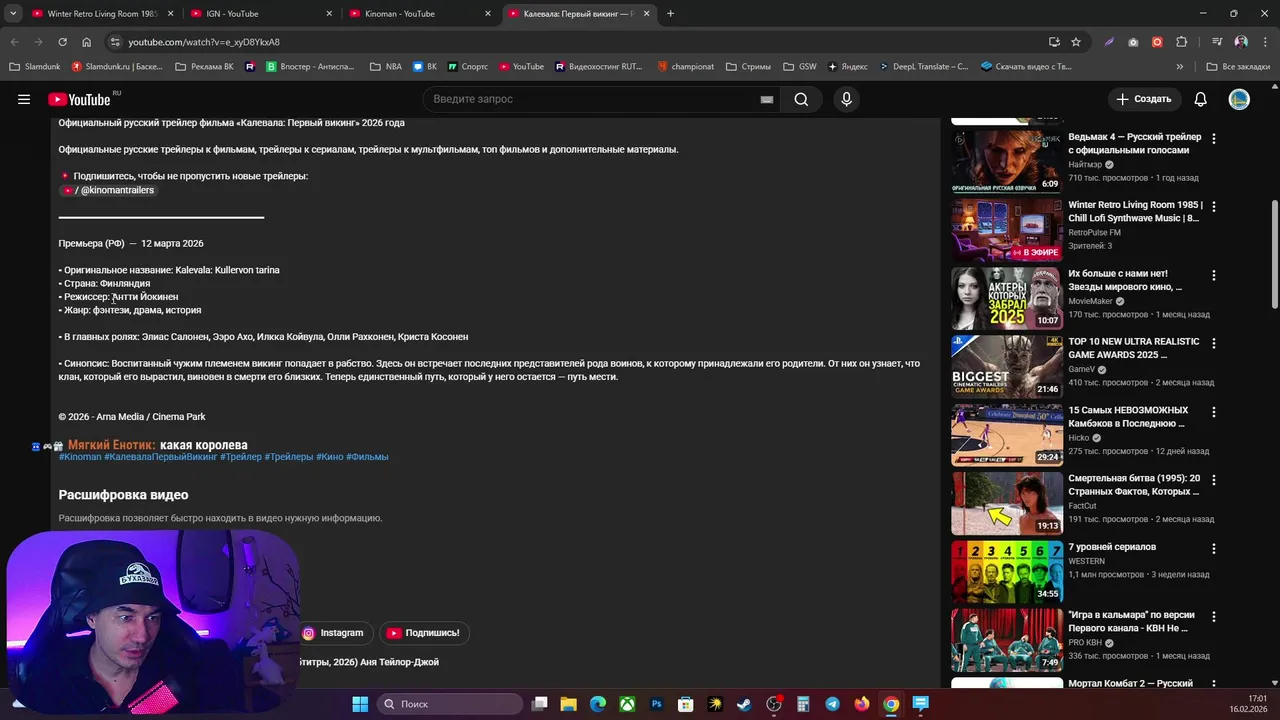
Task: Open Все закладки folder
Action: coord(1238,67)
